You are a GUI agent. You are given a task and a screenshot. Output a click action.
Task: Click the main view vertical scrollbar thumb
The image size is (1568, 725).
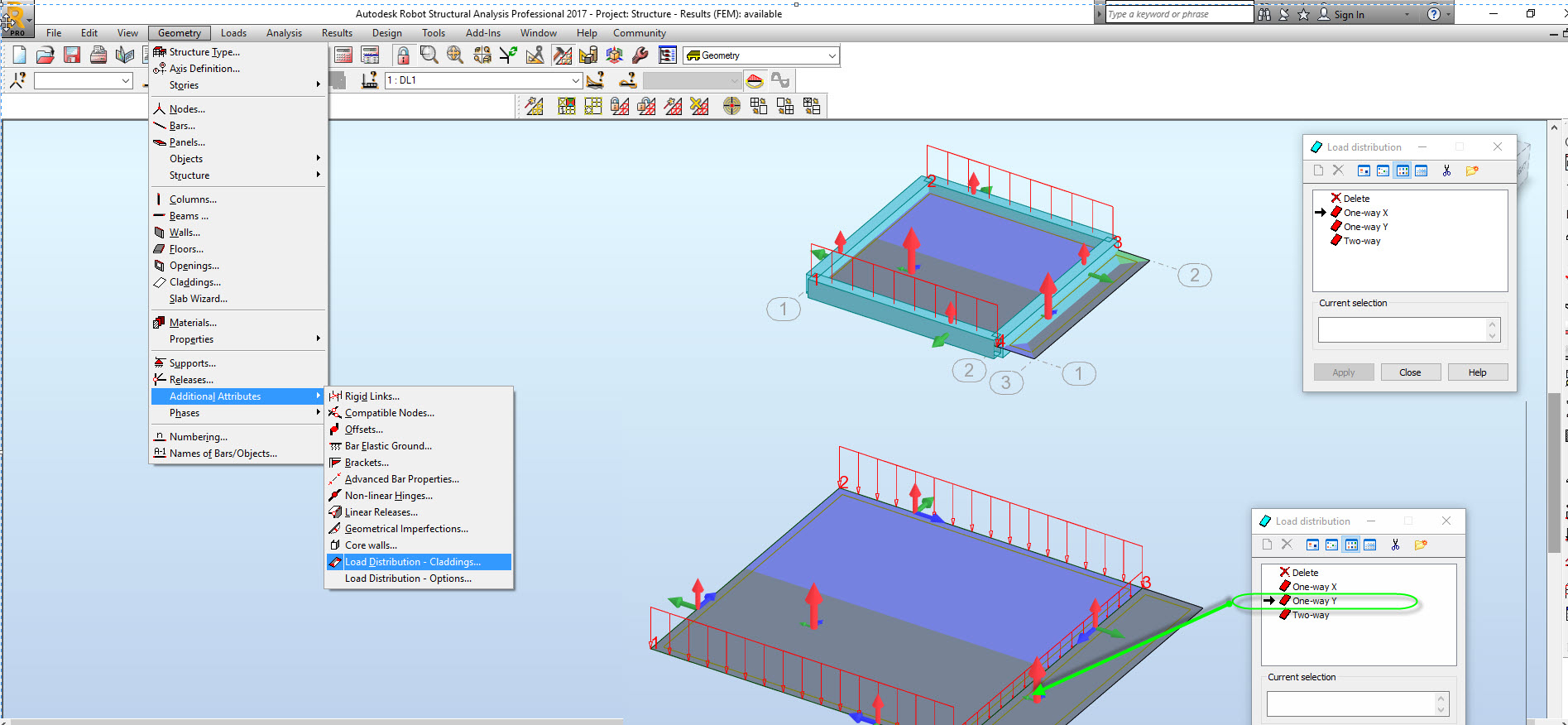(x=1554, y=472)
